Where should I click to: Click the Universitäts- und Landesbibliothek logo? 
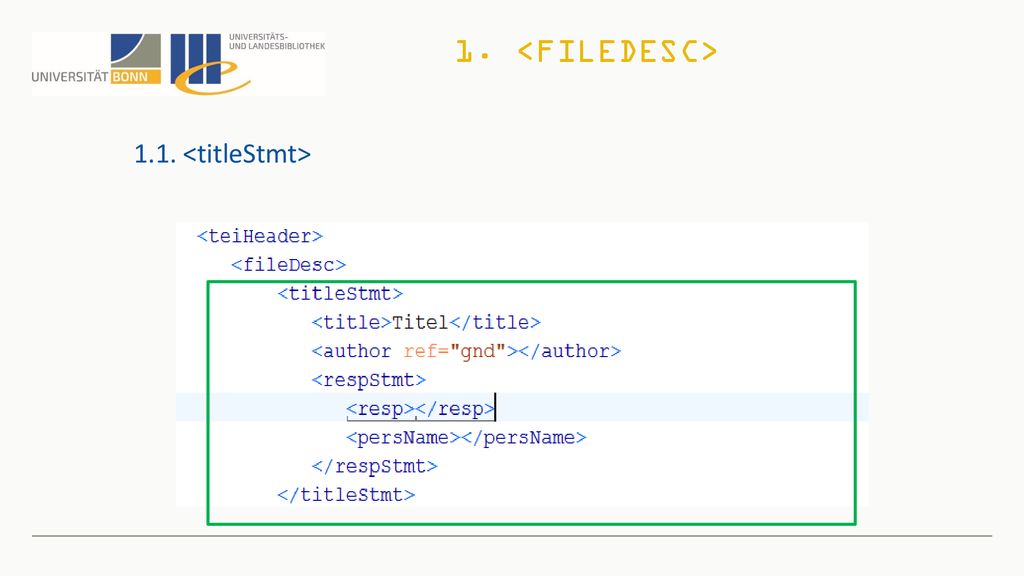tap(248, 63)
